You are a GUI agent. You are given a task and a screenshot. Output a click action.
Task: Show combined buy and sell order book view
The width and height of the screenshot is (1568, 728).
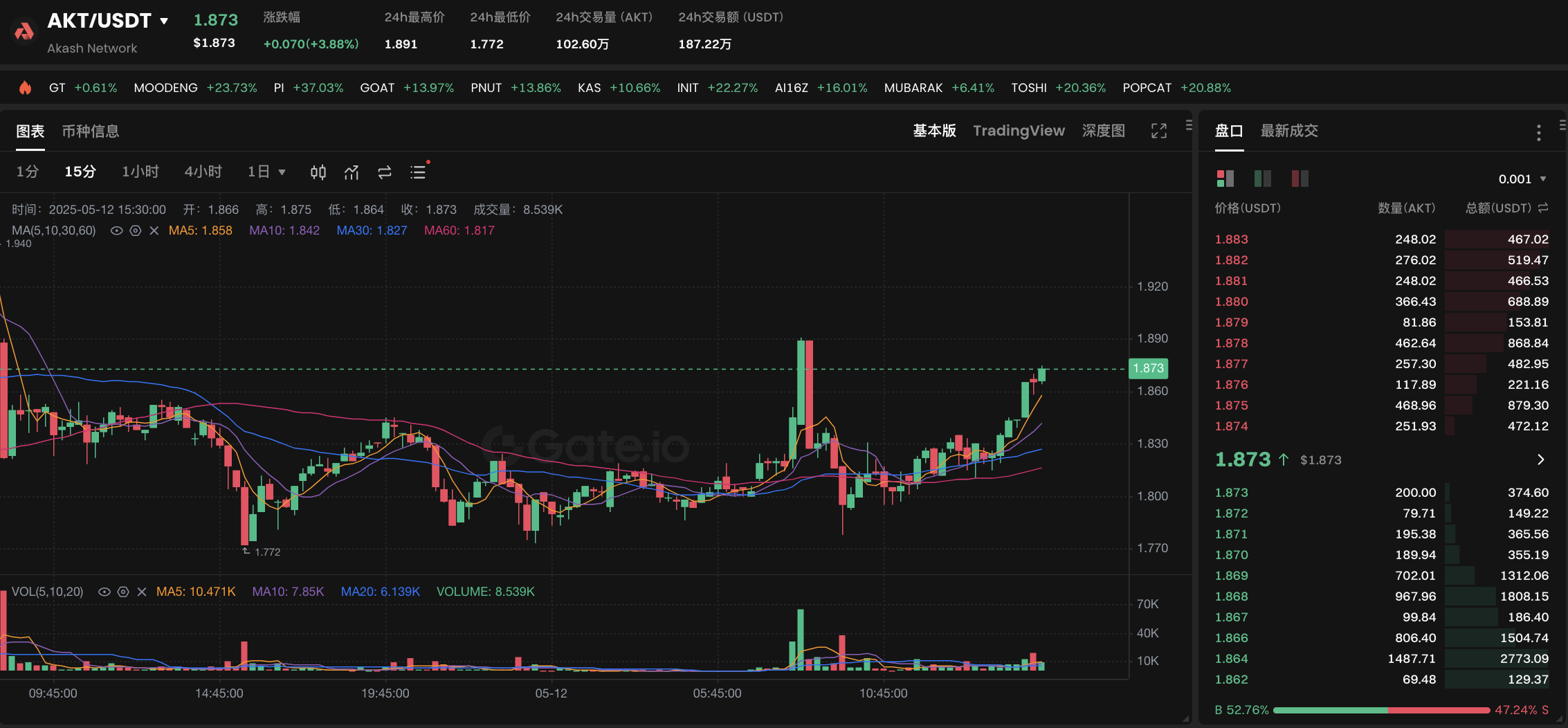(1225, 179)
